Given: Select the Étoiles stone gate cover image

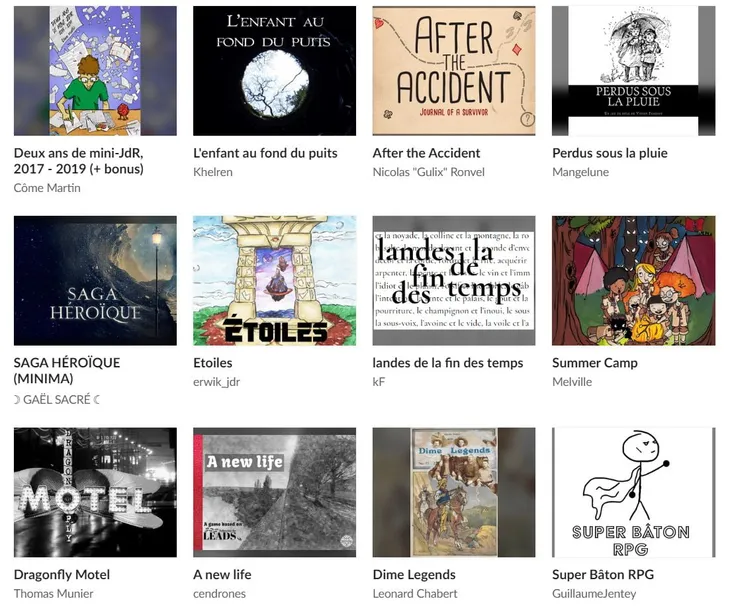Looking at the screenshot, I should 275,280.
